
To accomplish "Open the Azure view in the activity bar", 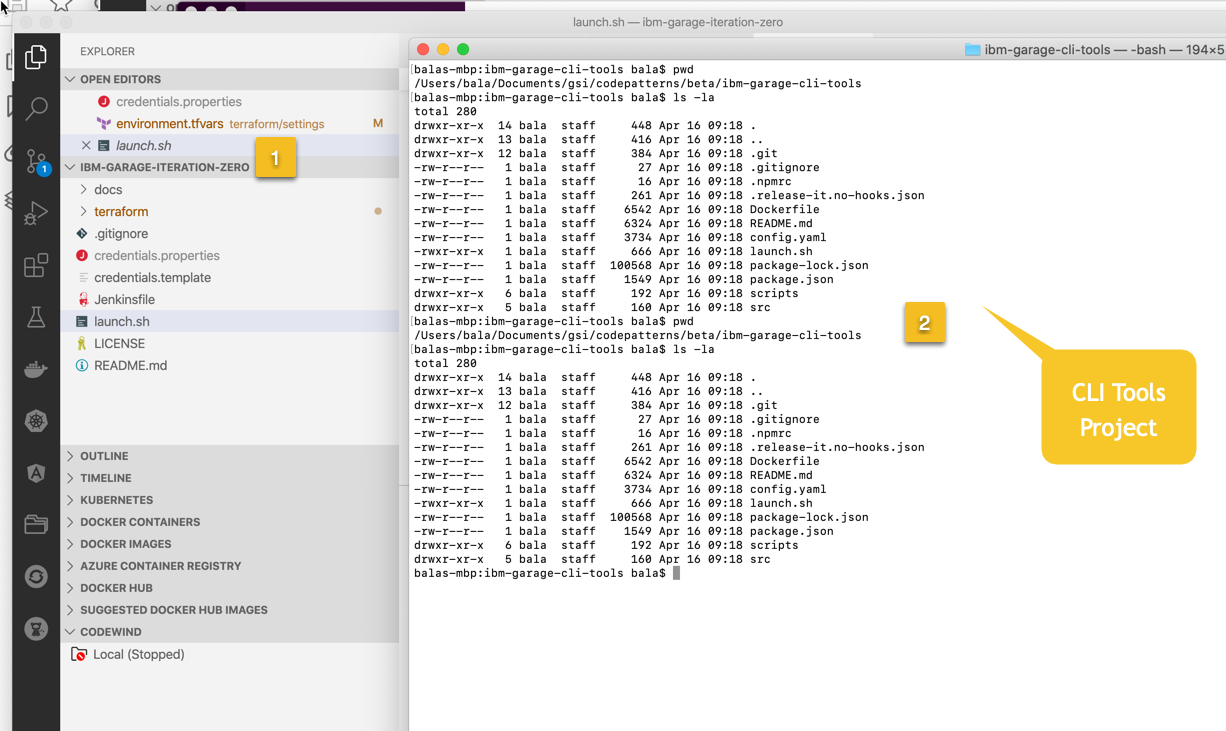I will (36, 473).
